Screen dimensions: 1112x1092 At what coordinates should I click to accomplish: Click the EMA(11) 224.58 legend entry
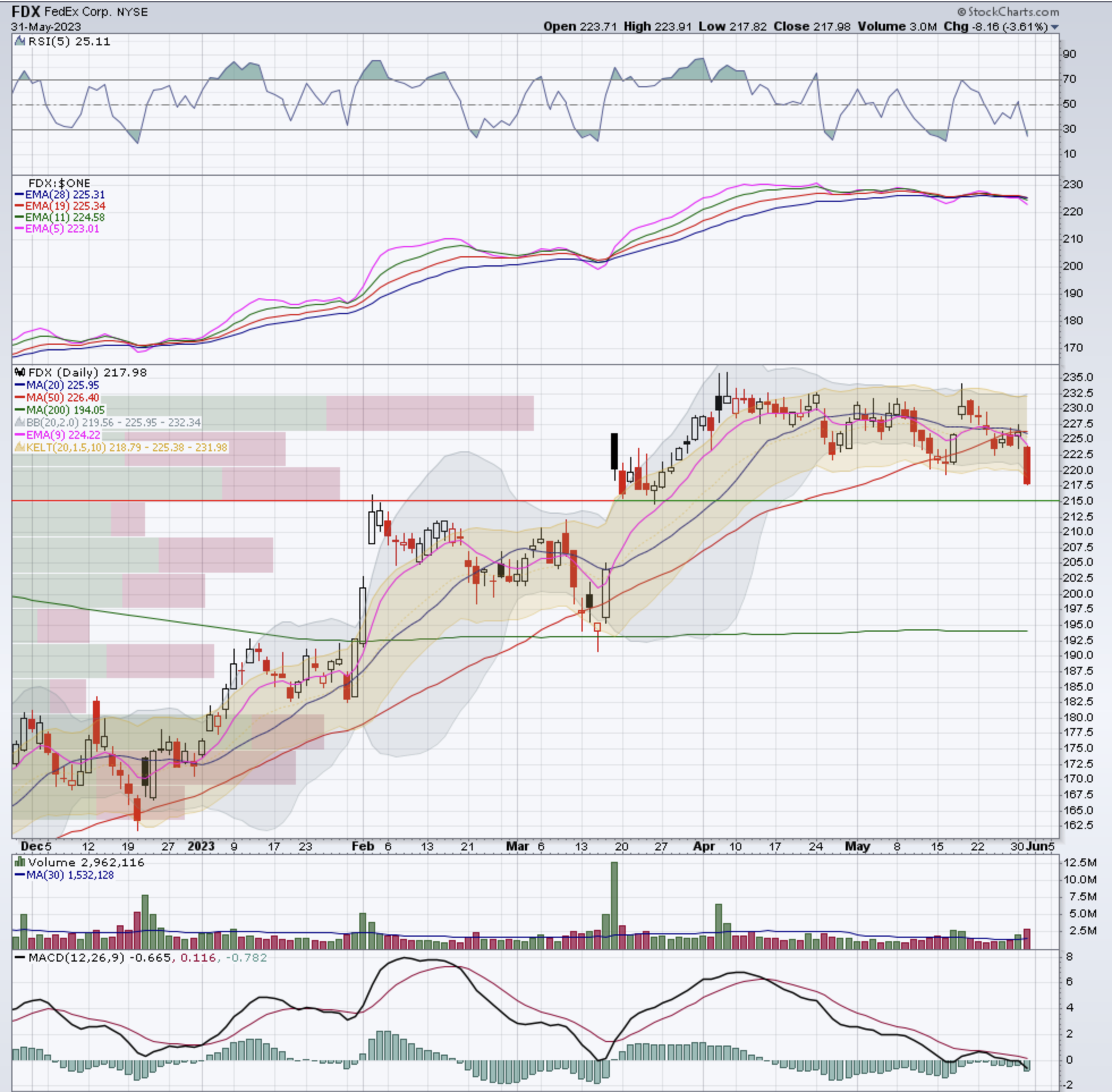tap(60, 217)
